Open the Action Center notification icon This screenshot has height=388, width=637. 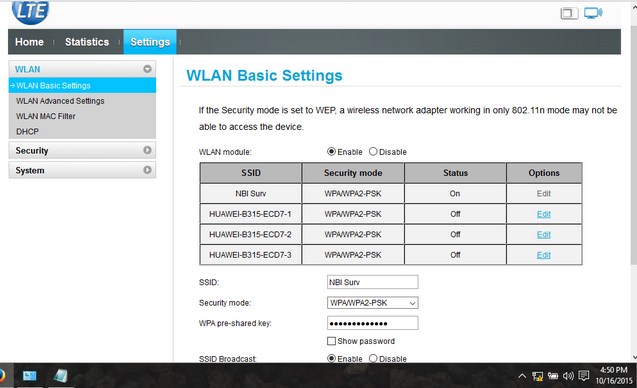pyautogui.click(x=583, y=376)
